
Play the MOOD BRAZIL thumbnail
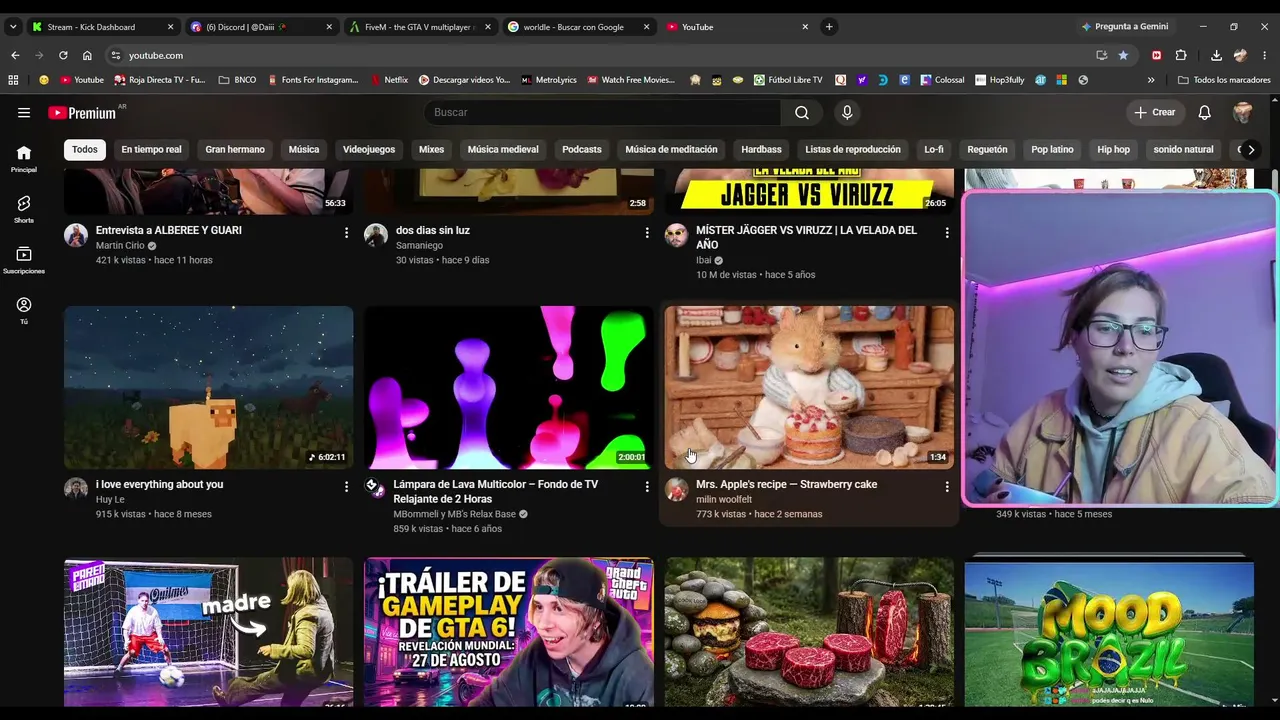click(x=1109, y=634)
